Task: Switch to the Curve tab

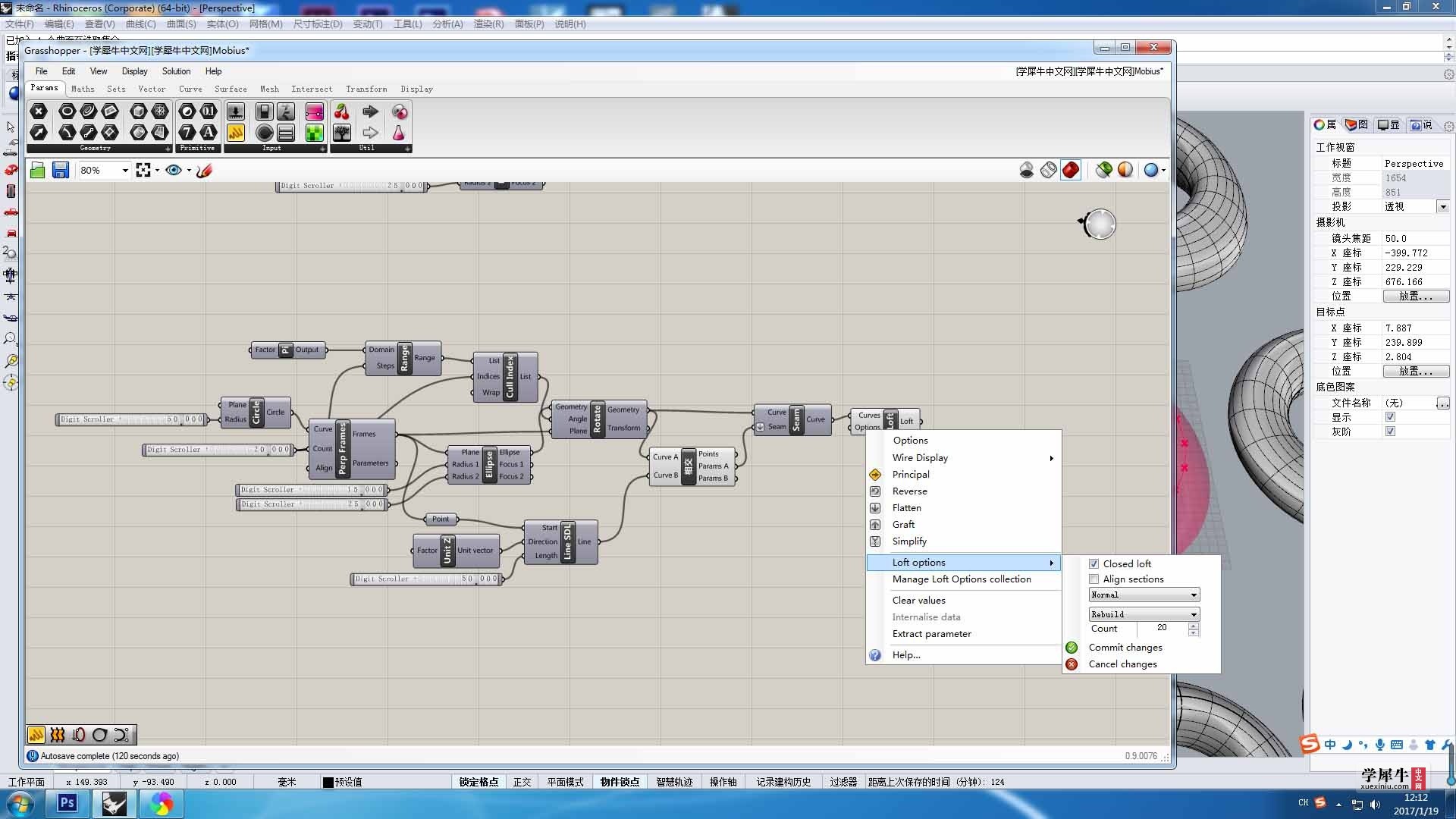Action: click(190, 89)
